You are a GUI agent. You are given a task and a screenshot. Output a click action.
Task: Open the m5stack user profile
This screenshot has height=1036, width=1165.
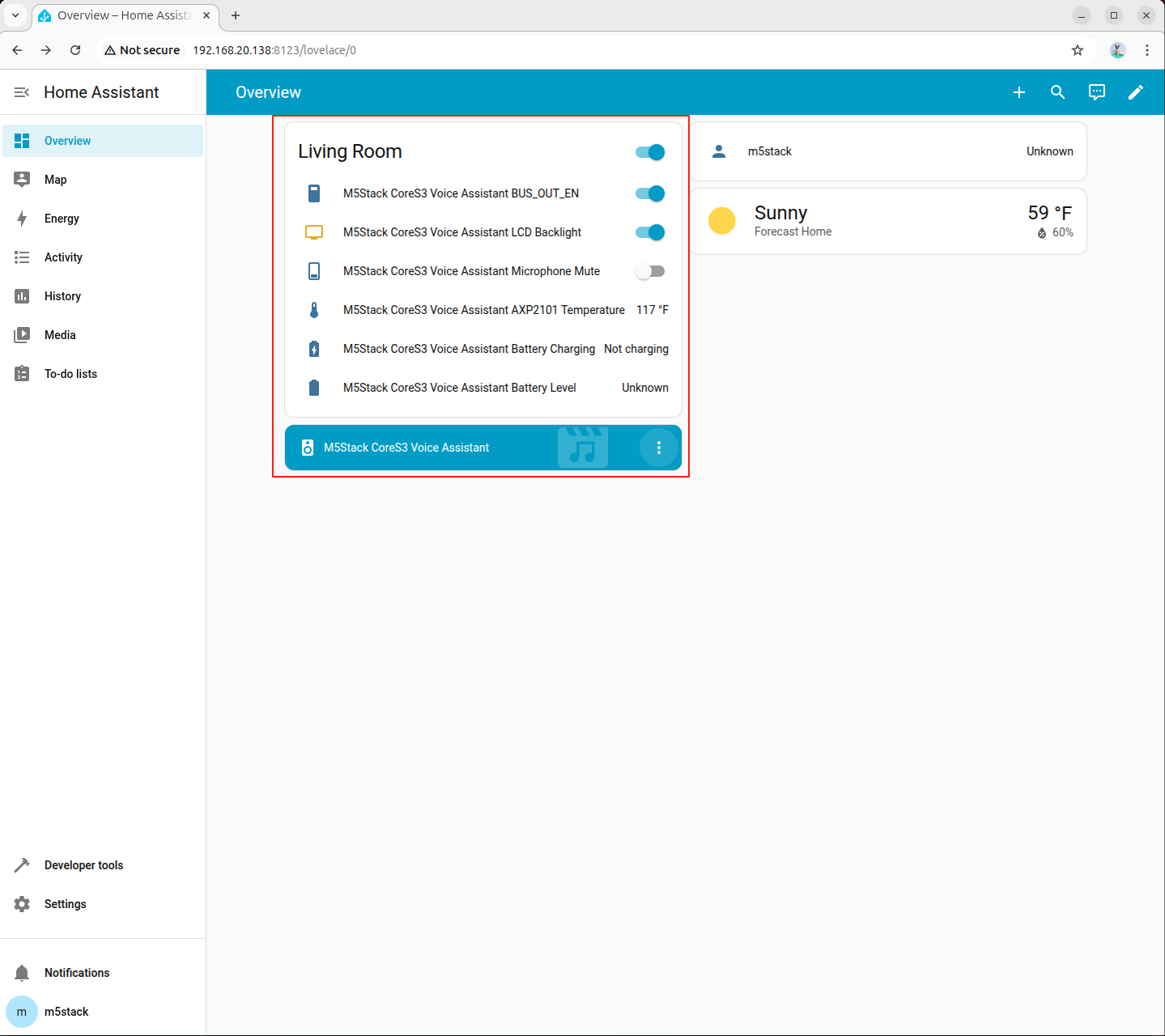click(x=66, y=1012)
